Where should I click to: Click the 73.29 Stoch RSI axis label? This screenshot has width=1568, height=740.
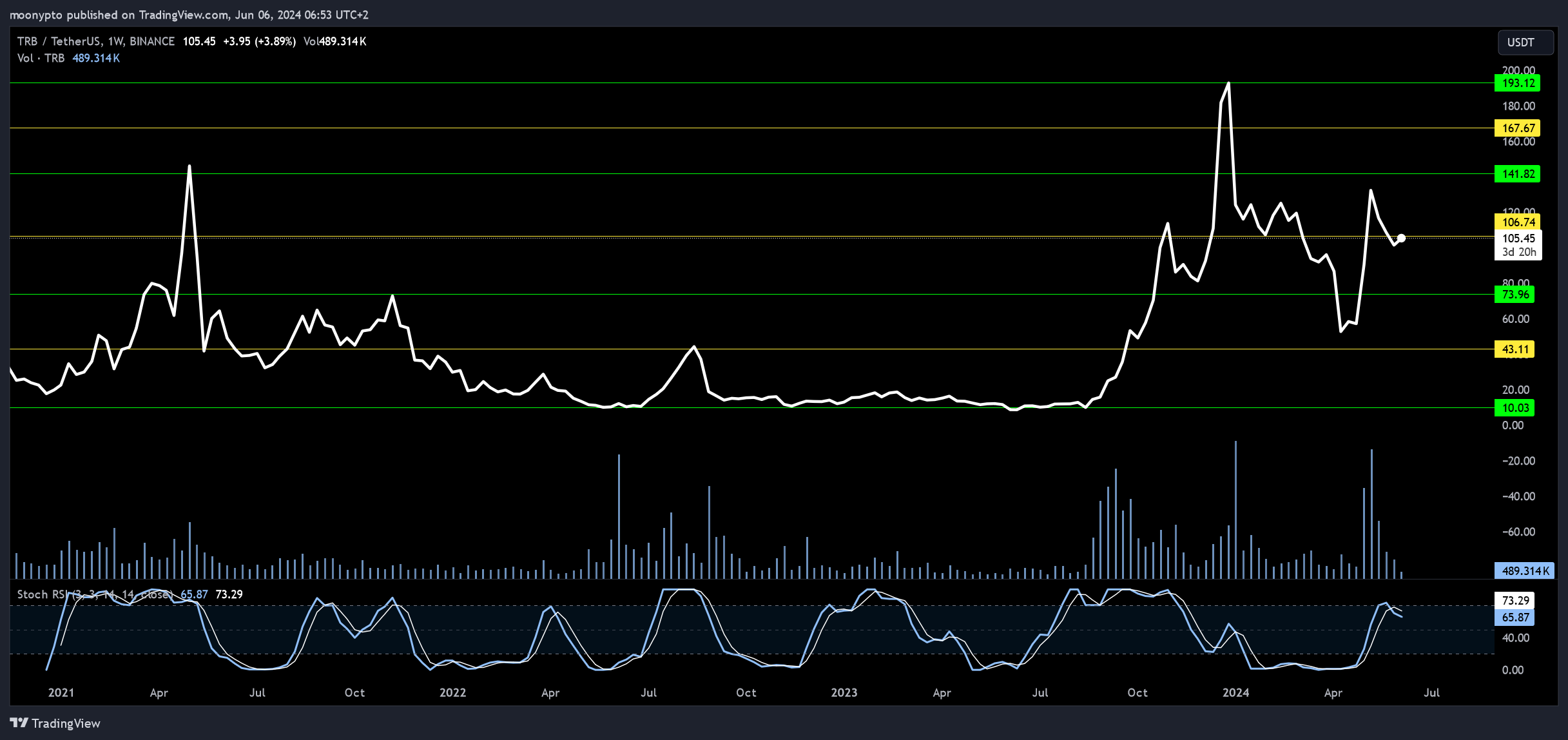tap(1515, 601)
